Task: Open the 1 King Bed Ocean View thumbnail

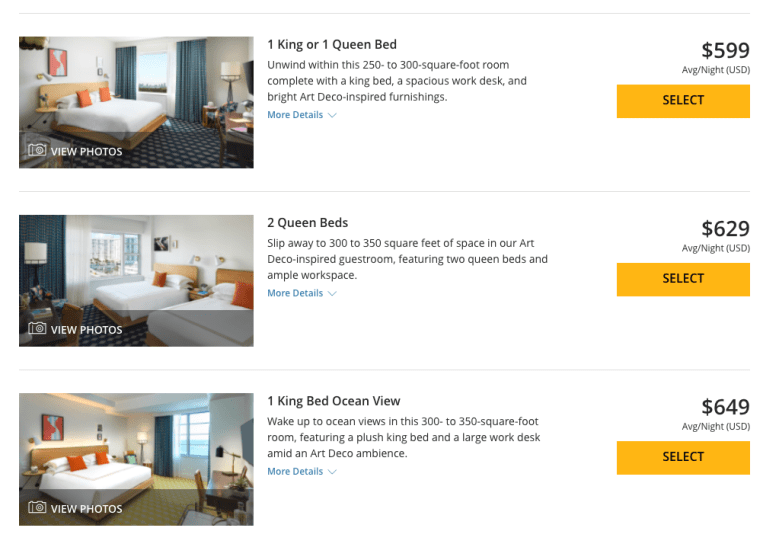Action: tap(136, 445)
